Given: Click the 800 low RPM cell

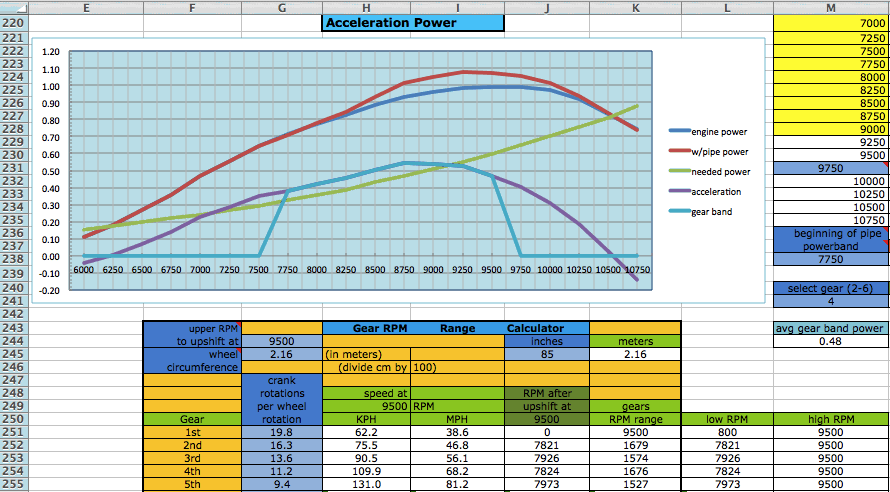Looking at the screenshot, I should coord(728,432).
